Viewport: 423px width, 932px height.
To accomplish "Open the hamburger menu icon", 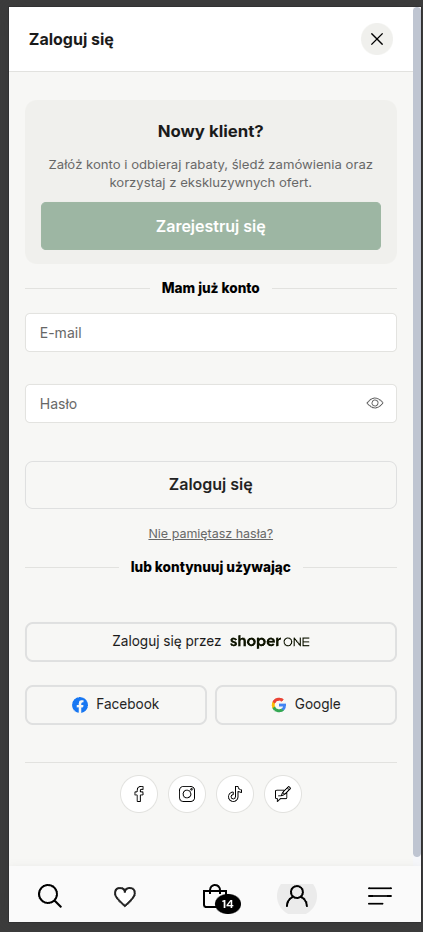I will [x=380, y=896].
